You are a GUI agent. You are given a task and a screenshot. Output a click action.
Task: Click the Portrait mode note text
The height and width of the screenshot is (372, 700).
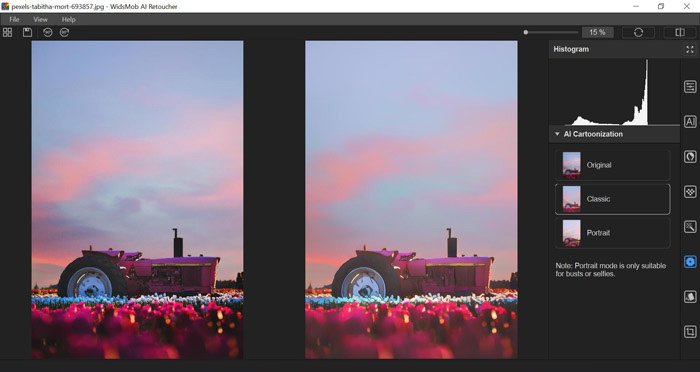[611, 270]
